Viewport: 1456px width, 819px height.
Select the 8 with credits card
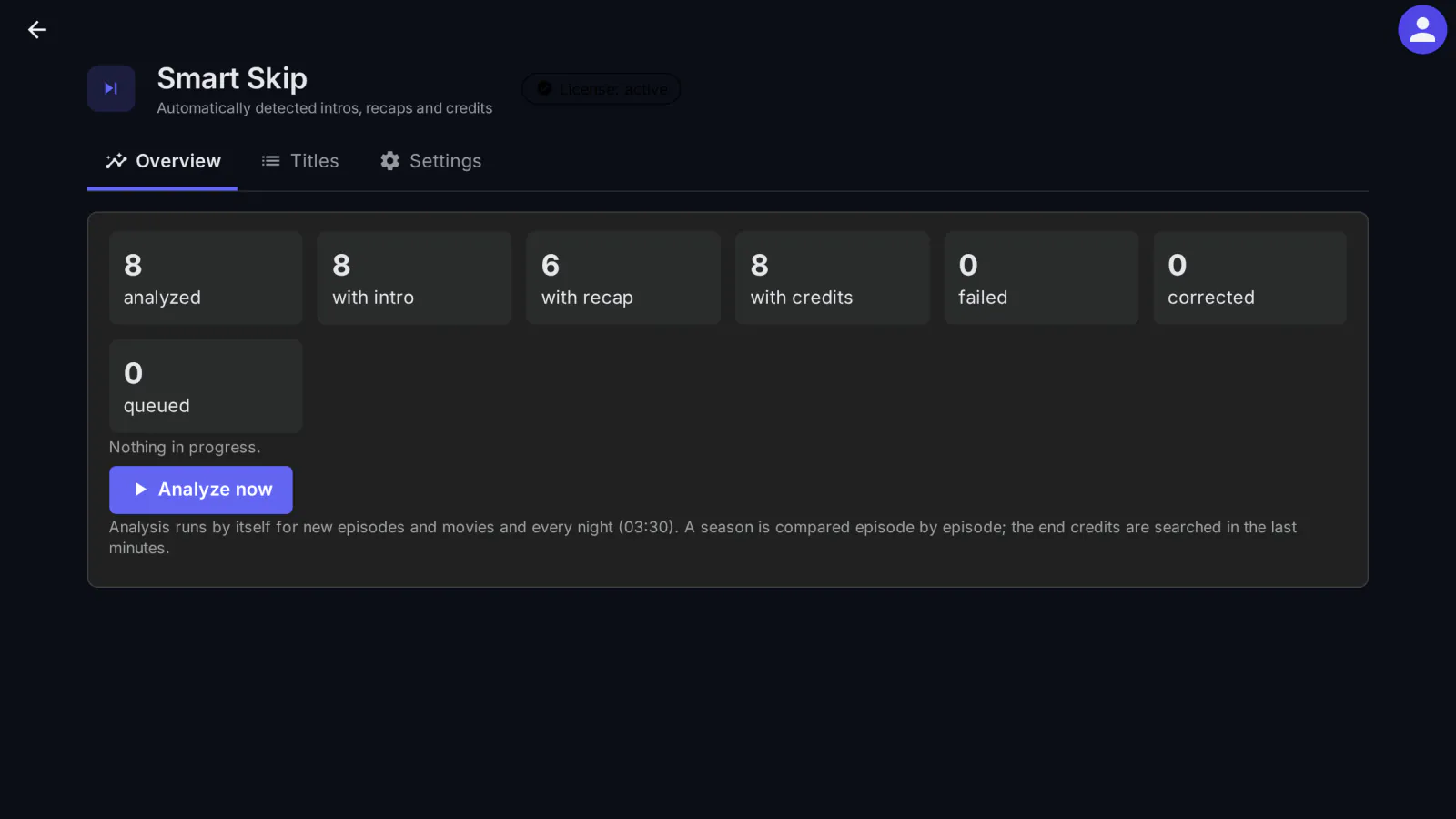coord(833,278)
